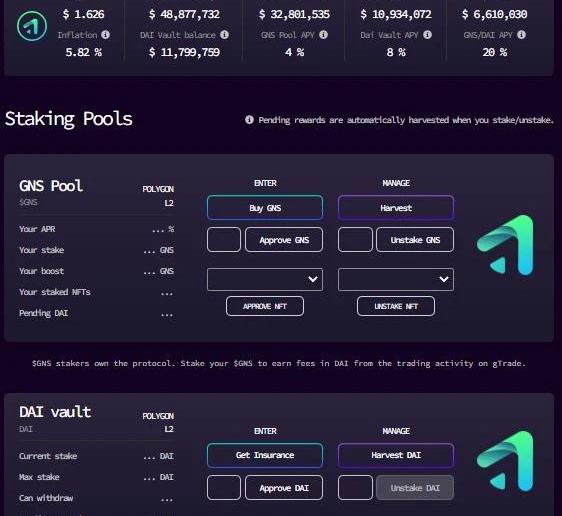Click the info icon next to Inflation
The width and height of the screenshot is (562, 516).
tap(105, 35)
